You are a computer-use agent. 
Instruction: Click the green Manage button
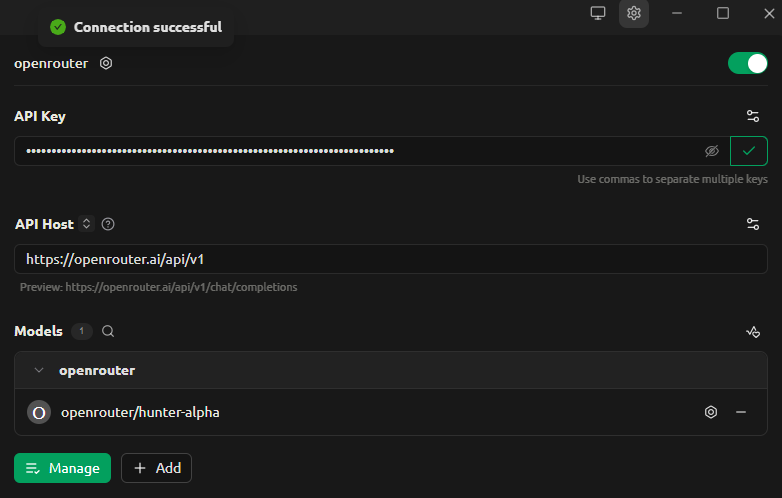click(x=62, y=468)
